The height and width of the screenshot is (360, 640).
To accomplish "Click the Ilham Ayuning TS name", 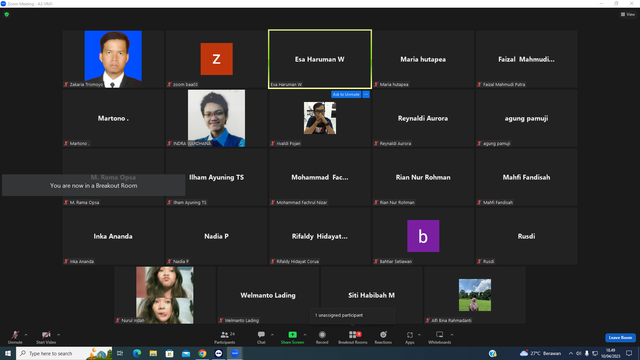I will [216, 177].
